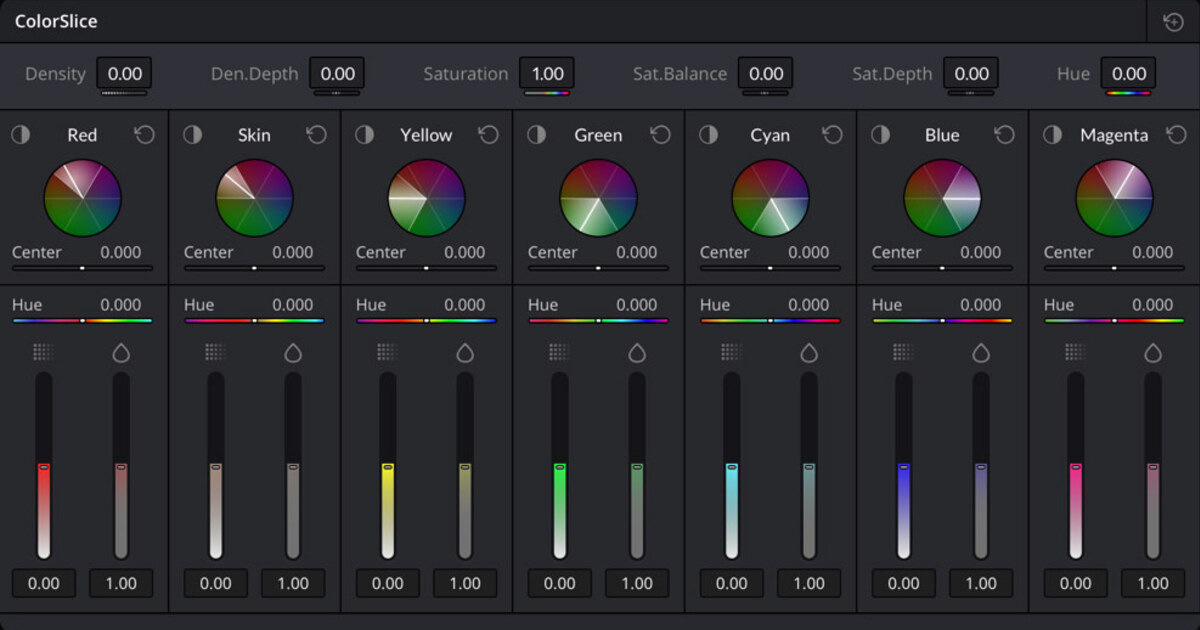Click the Skin saturation droplet icon
Viewport: 1200px width, 630px height.
tap(293, 352)
